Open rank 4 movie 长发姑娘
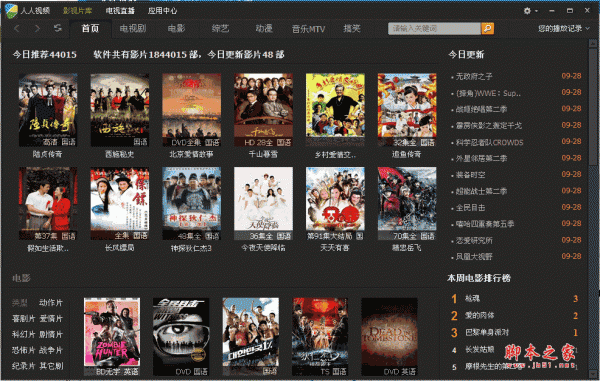Screen dimensions: 600x381 pos(479,349)
